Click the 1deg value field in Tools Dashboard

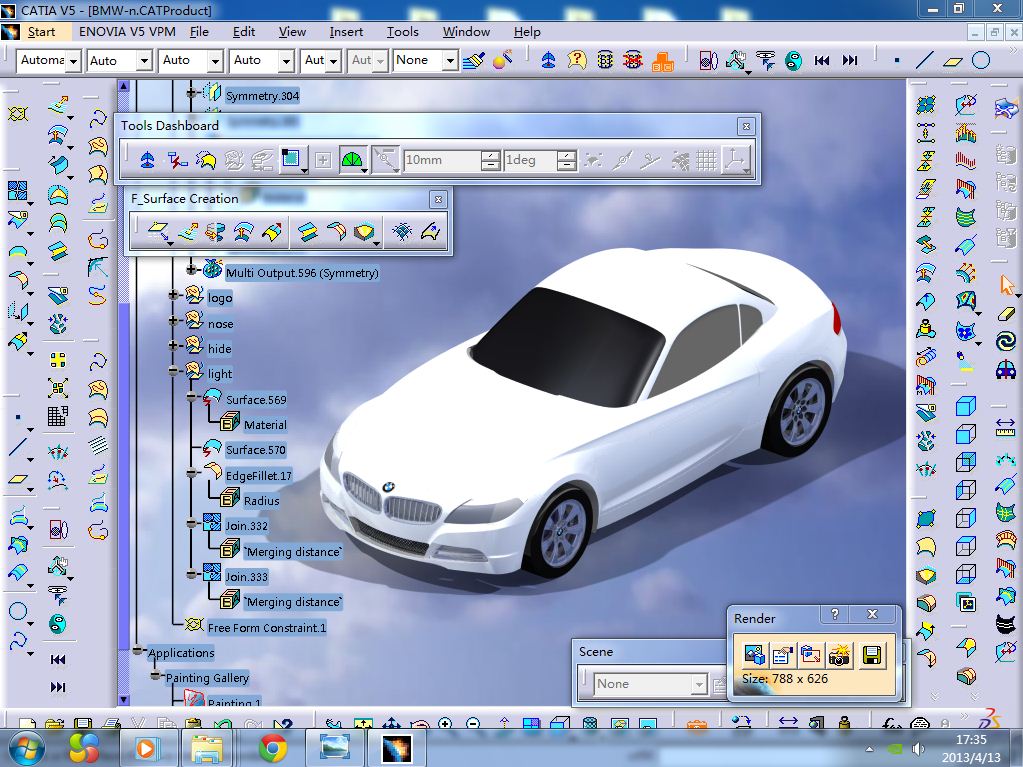[x=530, y=160]
